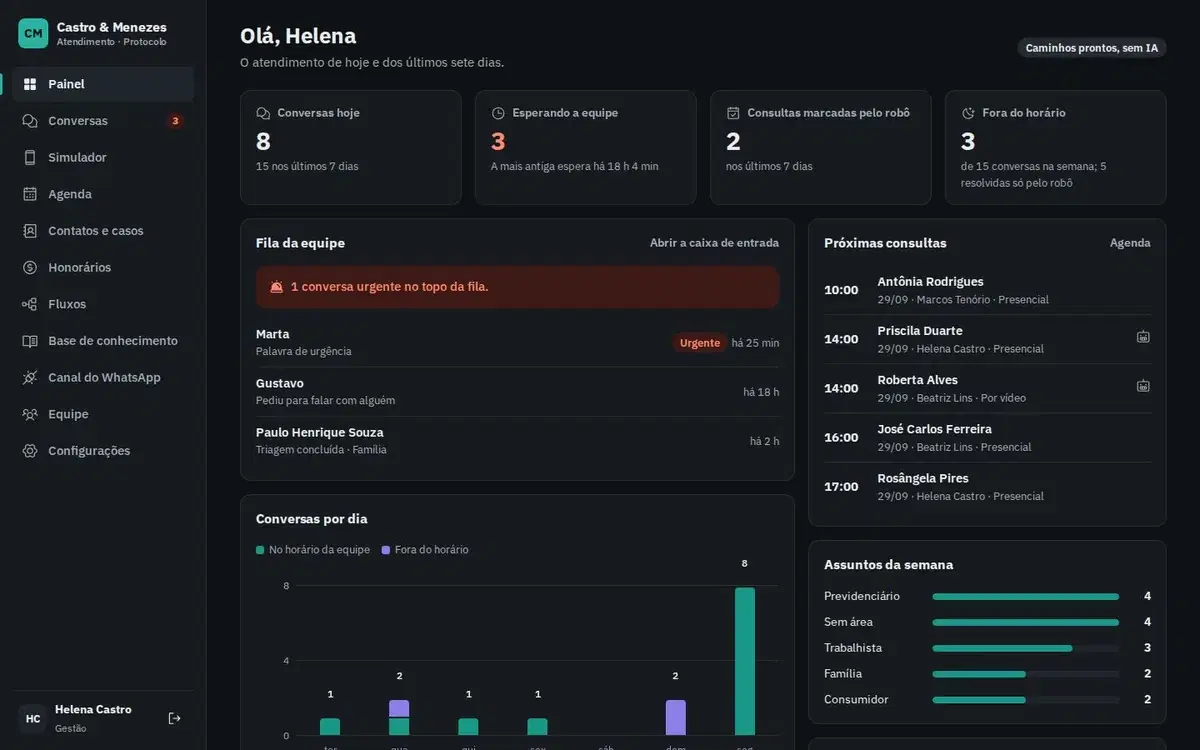The width and height of the screenshot is (1200, 750).
Task: Select Antônia Rodrigues's 10:00 appointment
Action: click(987, 290)
